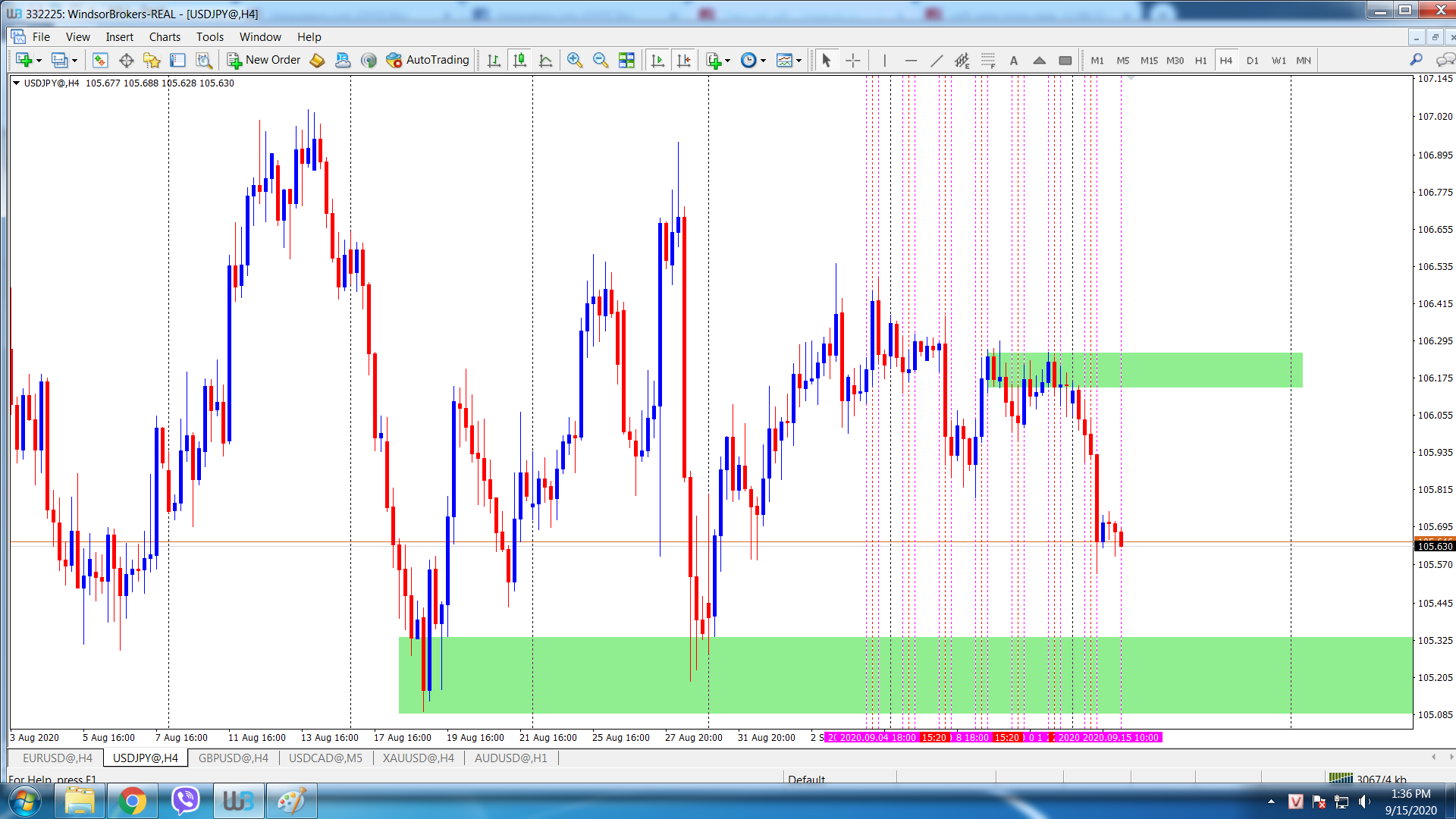The width and height of the screenshot is (1456, 819).
Task: Click the New Order button
Action: [264, 60]
